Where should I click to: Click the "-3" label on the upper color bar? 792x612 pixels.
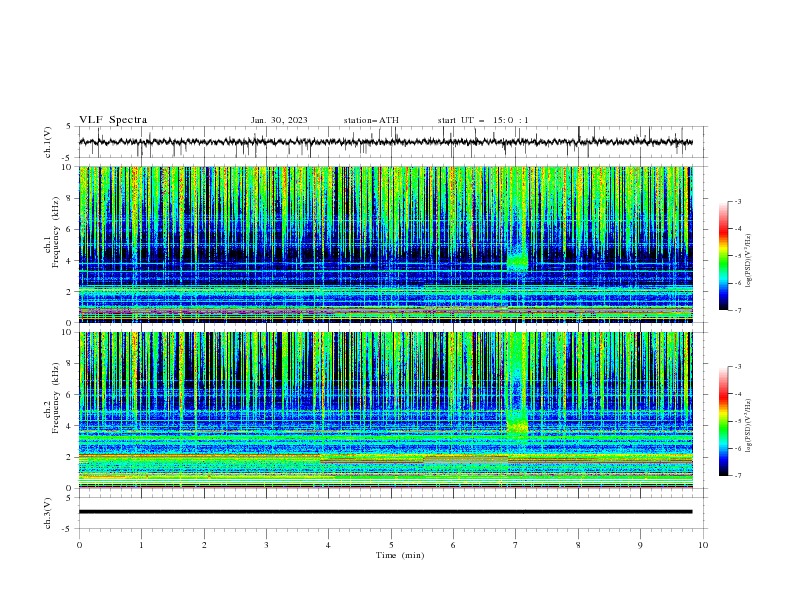click(738, 201)
